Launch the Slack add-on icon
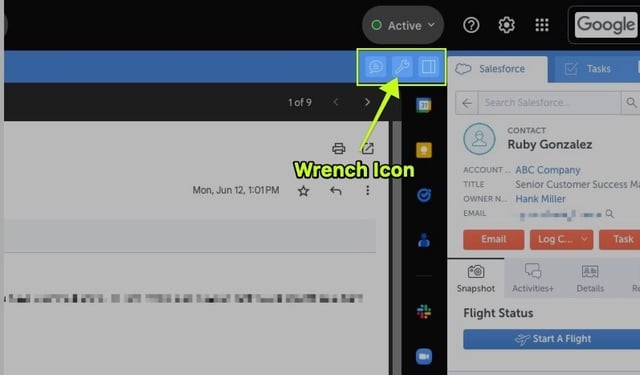The width and height of the screenshot is (640, 375). click(x=424, y=312)
